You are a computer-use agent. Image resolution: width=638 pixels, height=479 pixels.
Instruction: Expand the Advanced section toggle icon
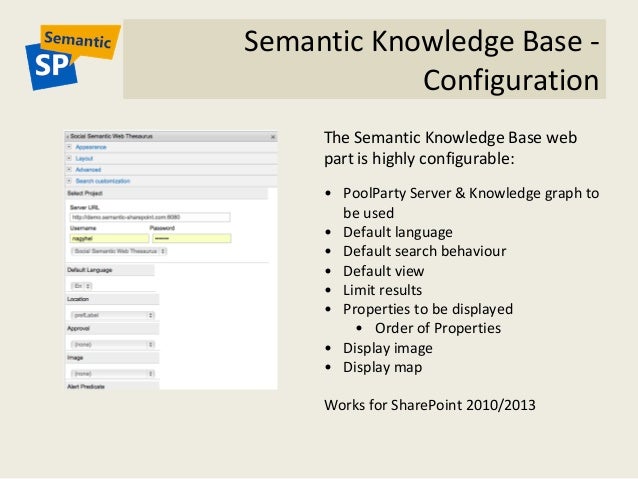click(69, 169)
